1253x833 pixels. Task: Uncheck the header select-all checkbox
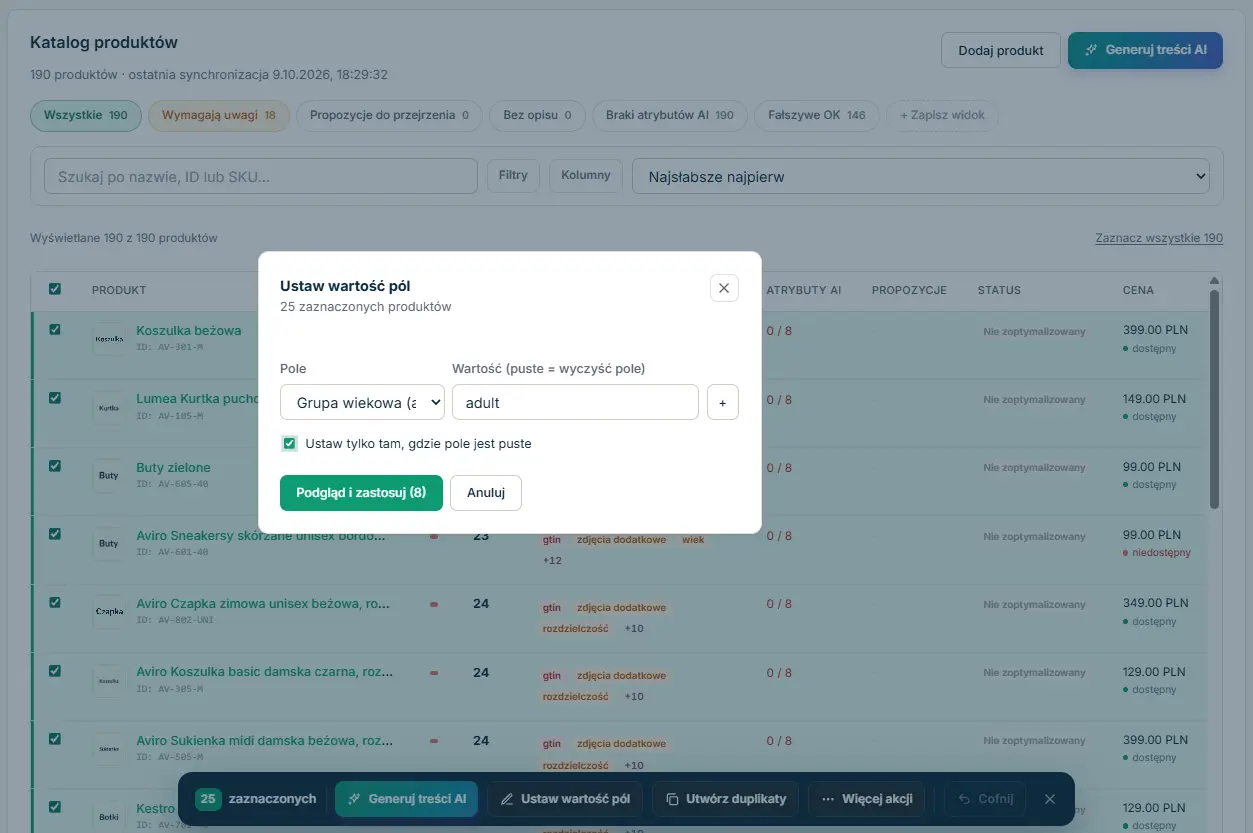pos(55,289)
